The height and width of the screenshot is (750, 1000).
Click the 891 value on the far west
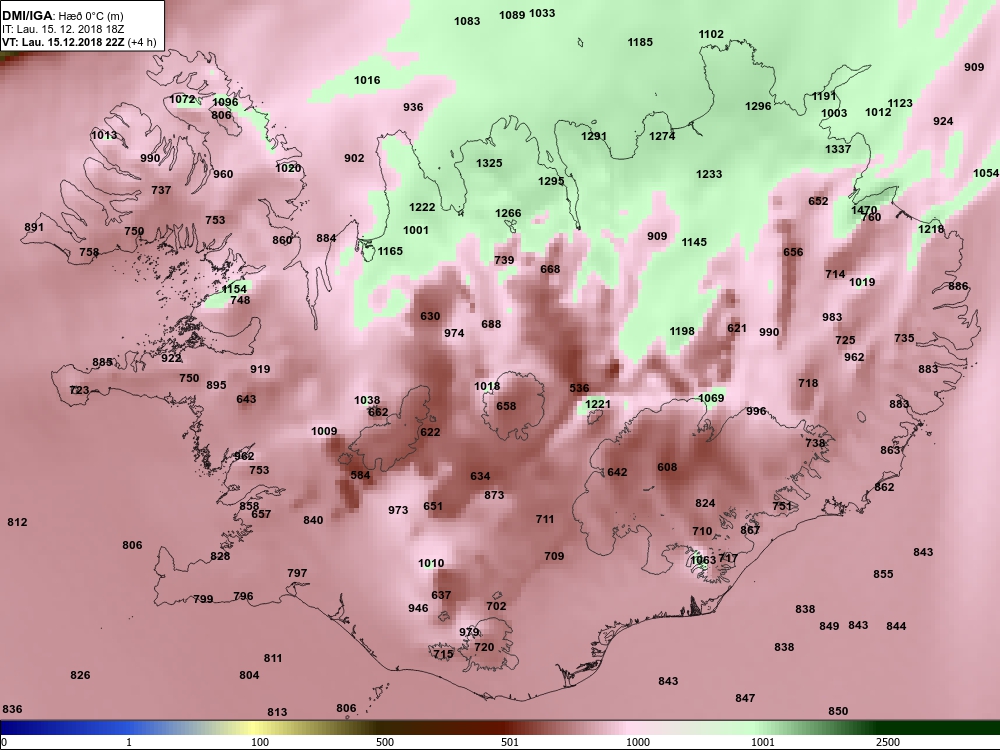34,228
